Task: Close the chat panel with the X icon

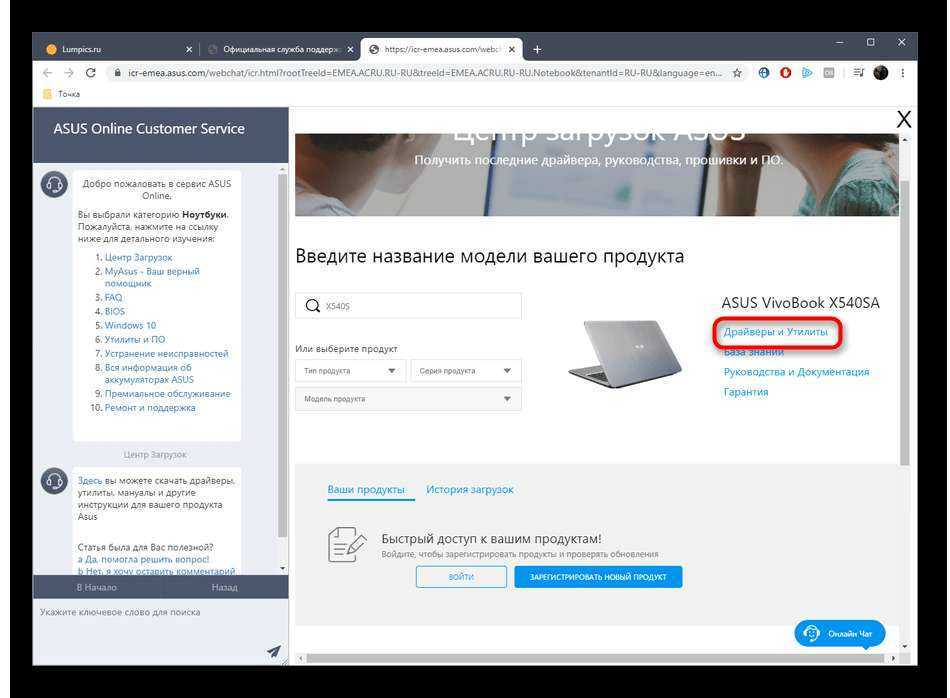Action: tap(903, 120)
